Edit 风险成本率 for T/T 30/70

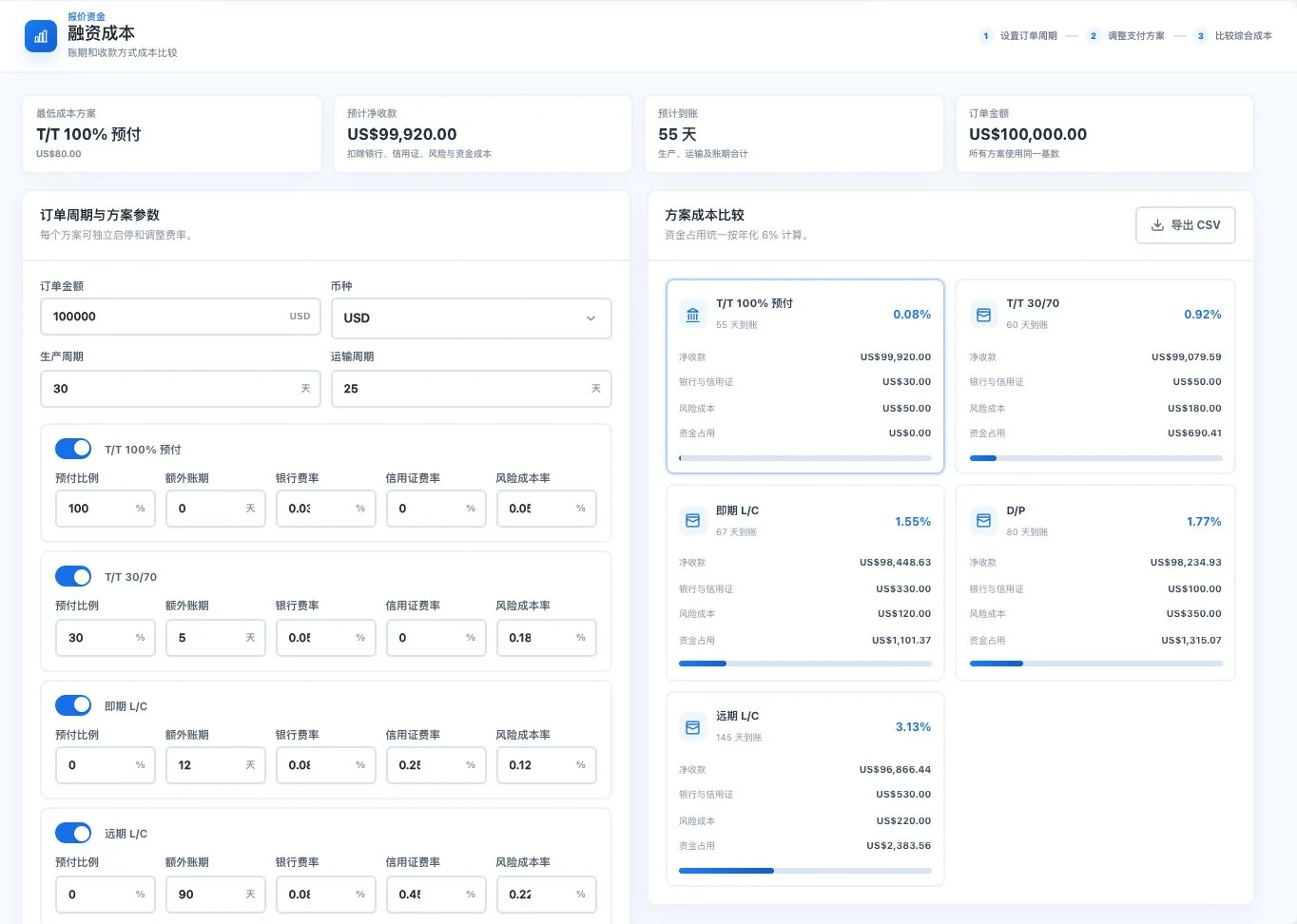point(547,638)
